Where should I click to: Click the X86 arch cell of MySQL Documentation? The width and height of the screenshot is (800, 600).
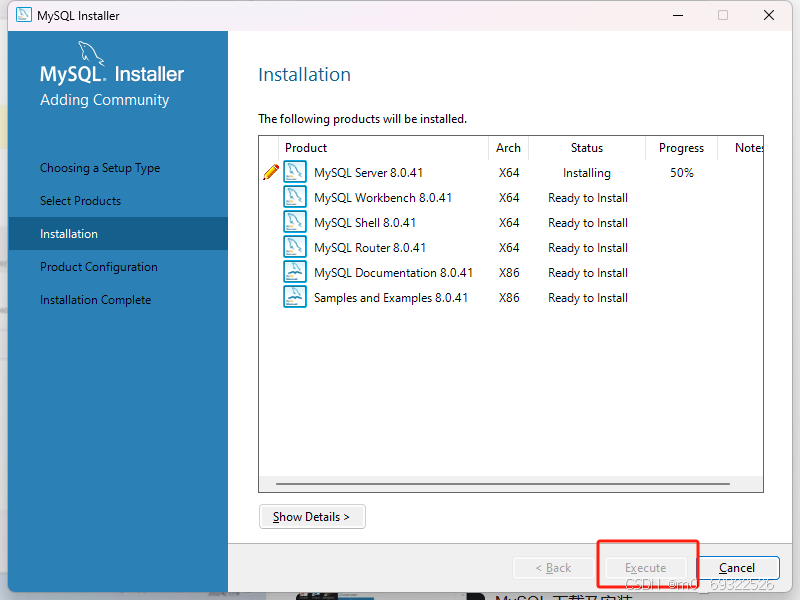coord(509,273)
